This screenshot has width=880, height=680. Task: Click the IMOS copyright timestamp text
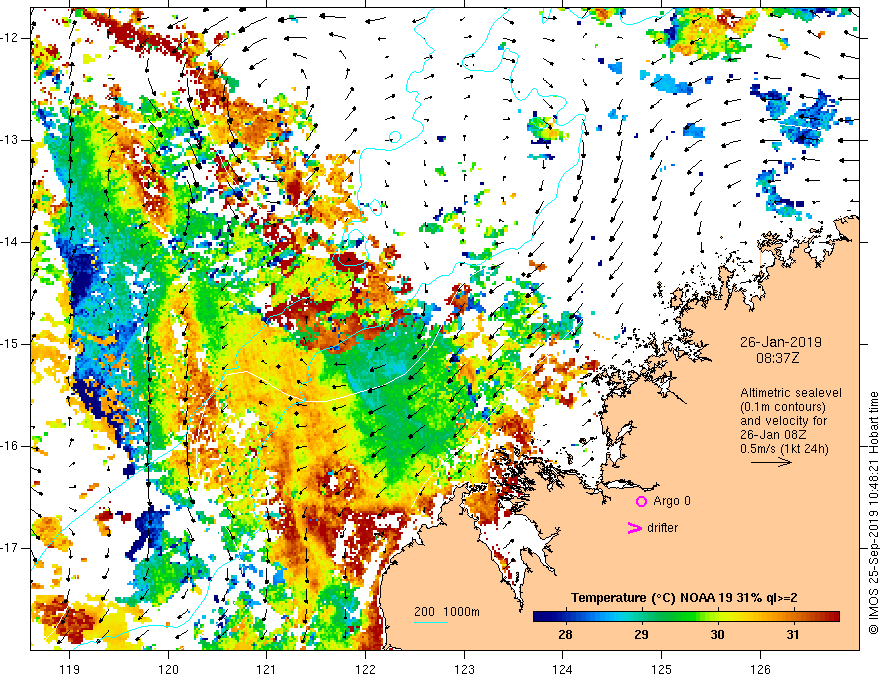[x=873, y=513]
